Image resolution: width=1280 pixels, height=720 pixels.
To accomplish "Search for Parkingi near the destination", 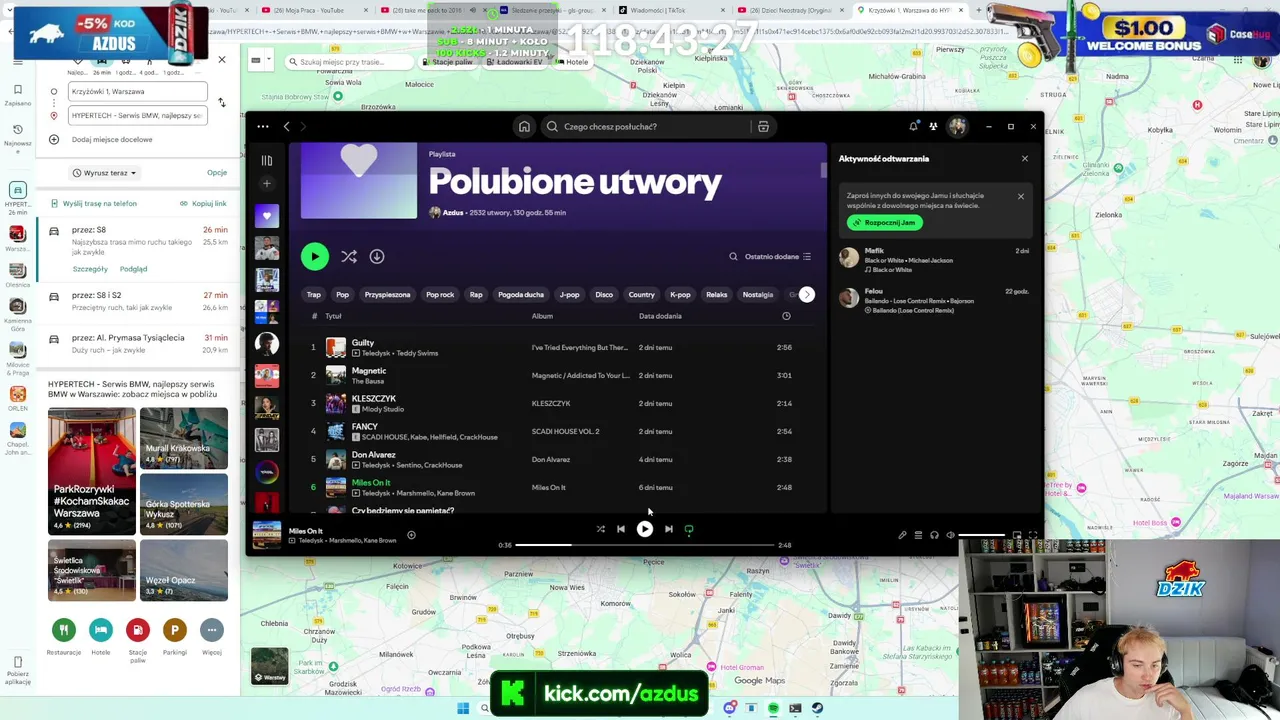I will 175,637.
